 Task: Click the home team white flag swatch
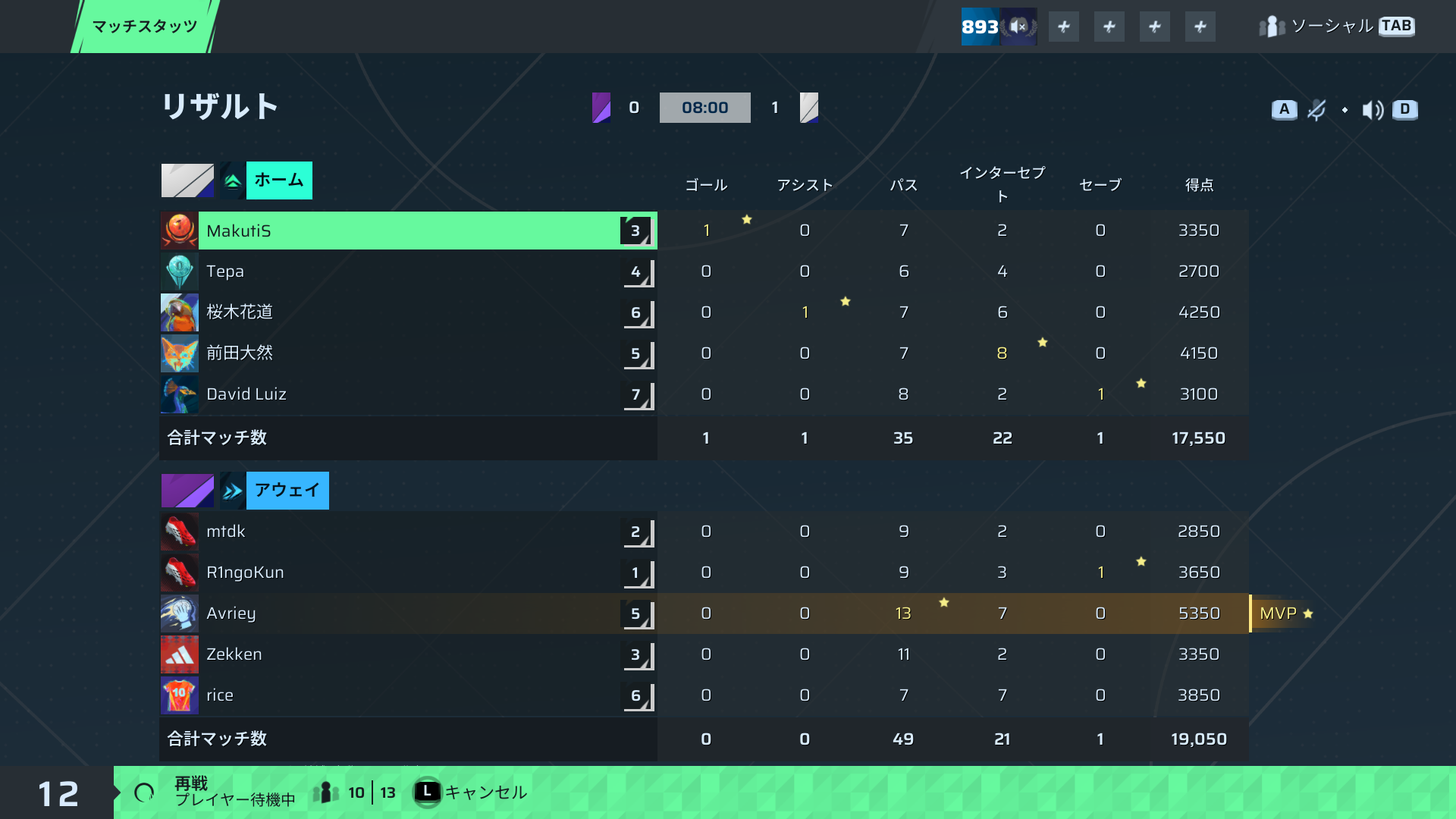pyautogui.click(x=187, y=180)
